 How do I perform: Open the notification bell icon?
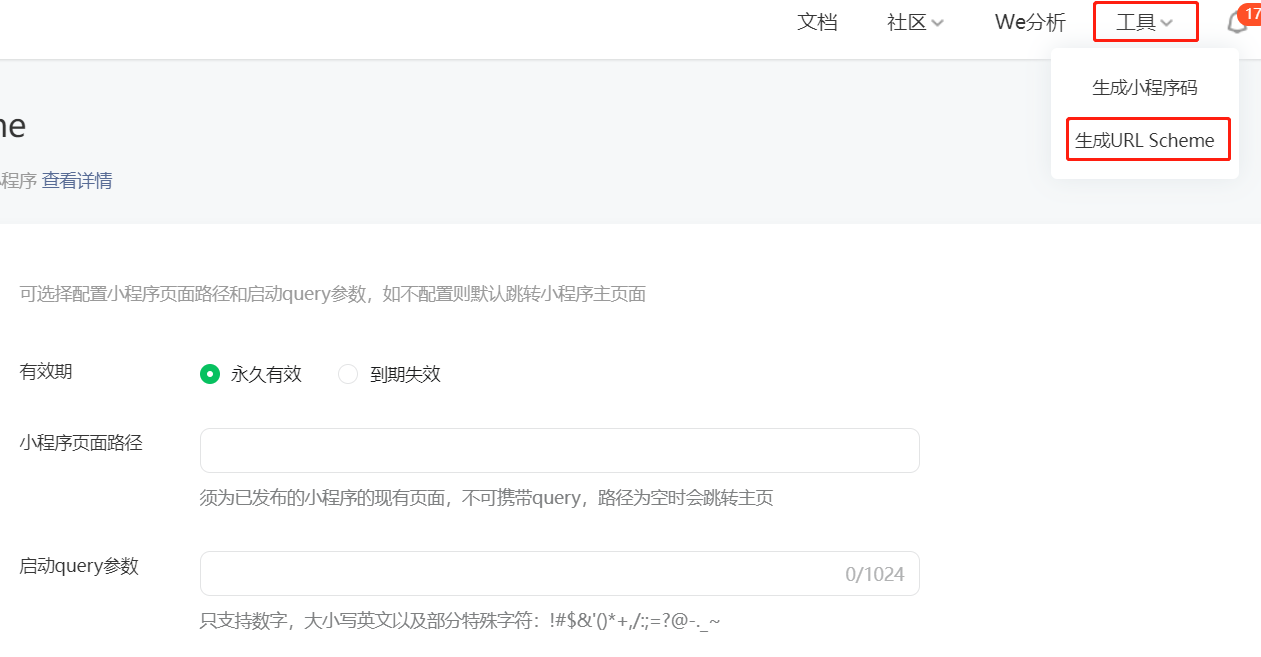click(x=1237, y=24)
